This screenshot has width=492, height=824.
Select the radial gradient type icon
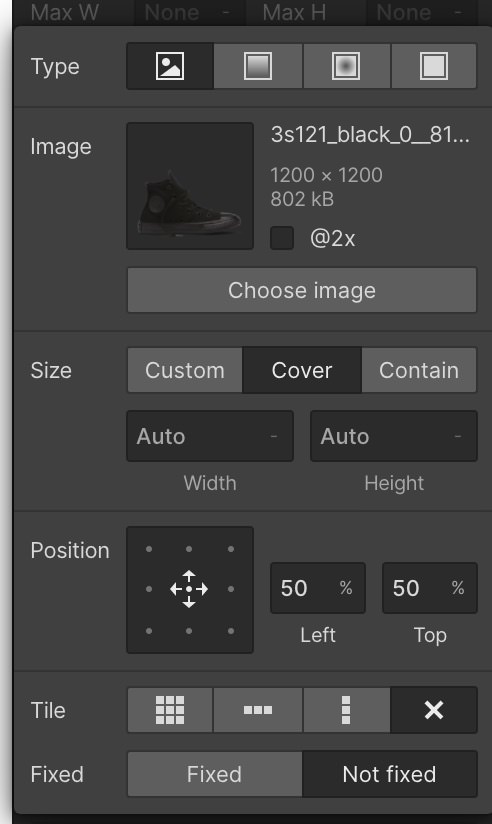[x=346, y=66]
